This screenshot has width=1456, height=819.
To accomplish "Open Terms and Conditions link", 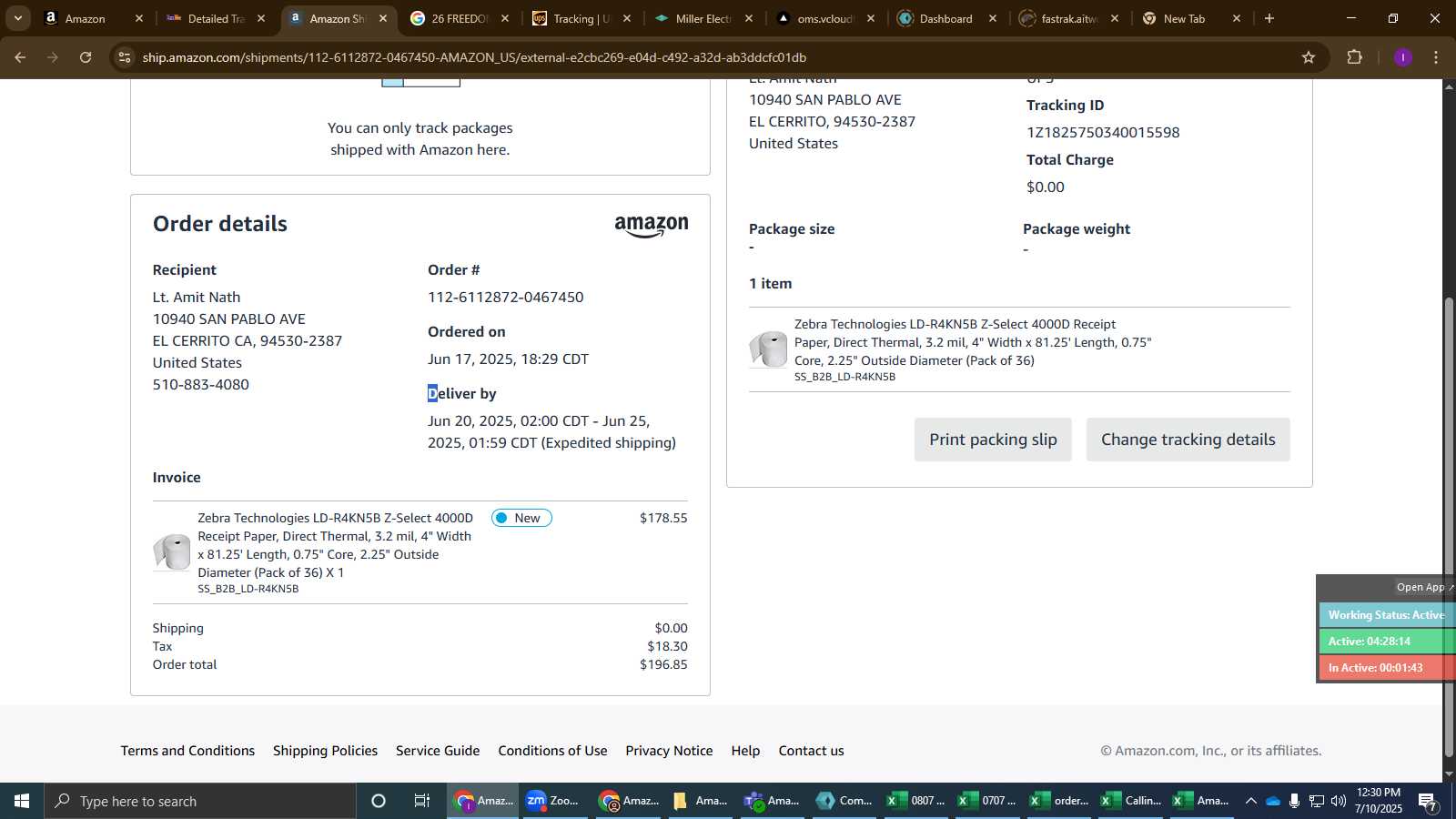I will click(187, 751).
